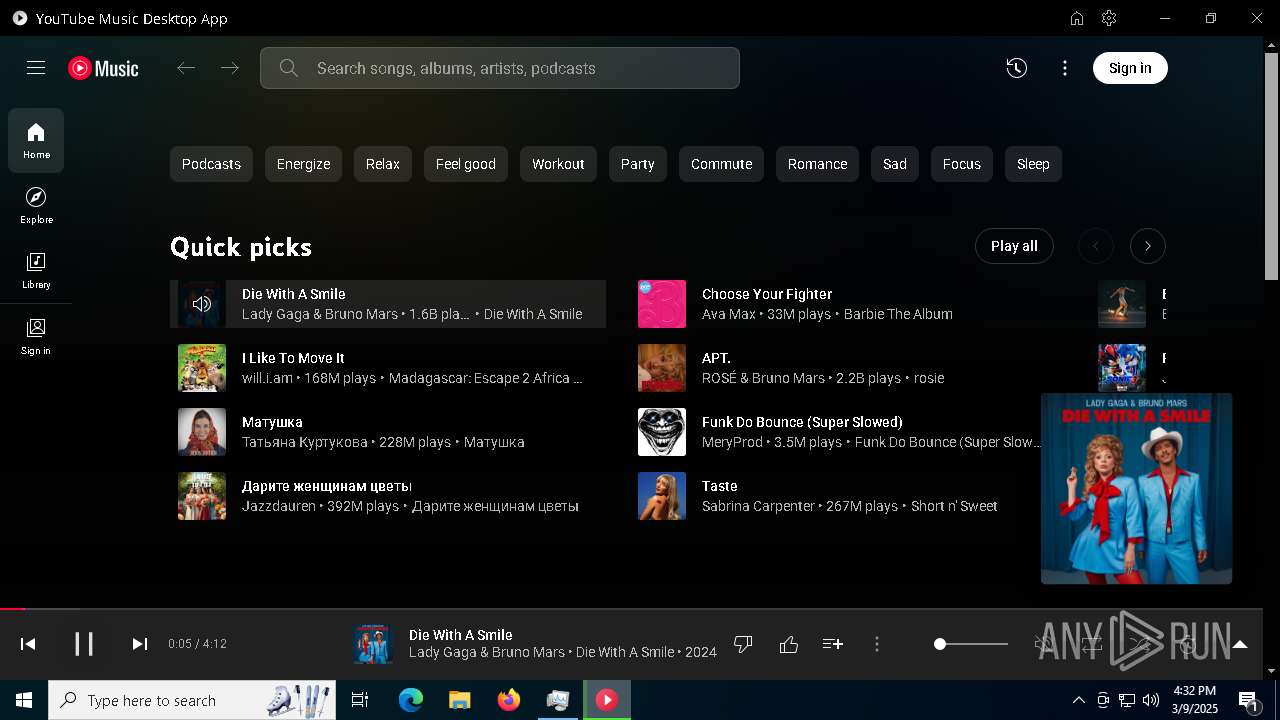Open Library in the sidebar

36,271
